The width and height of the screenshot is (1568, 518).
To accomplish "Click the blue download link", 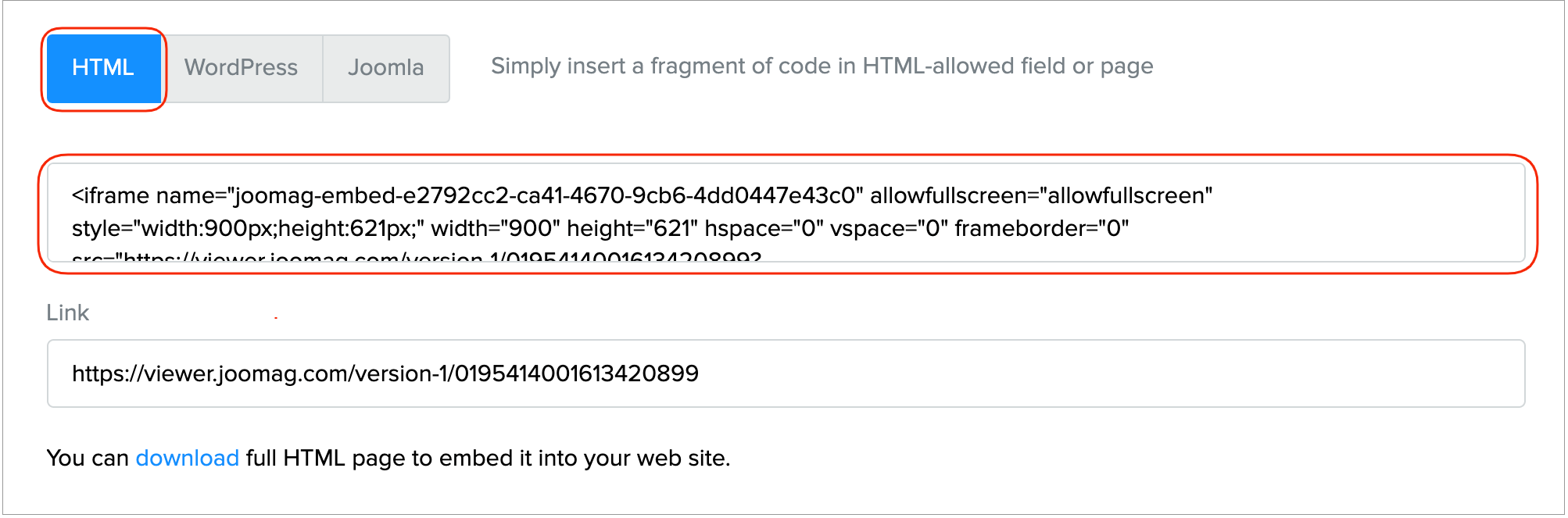I will (188, 458).
